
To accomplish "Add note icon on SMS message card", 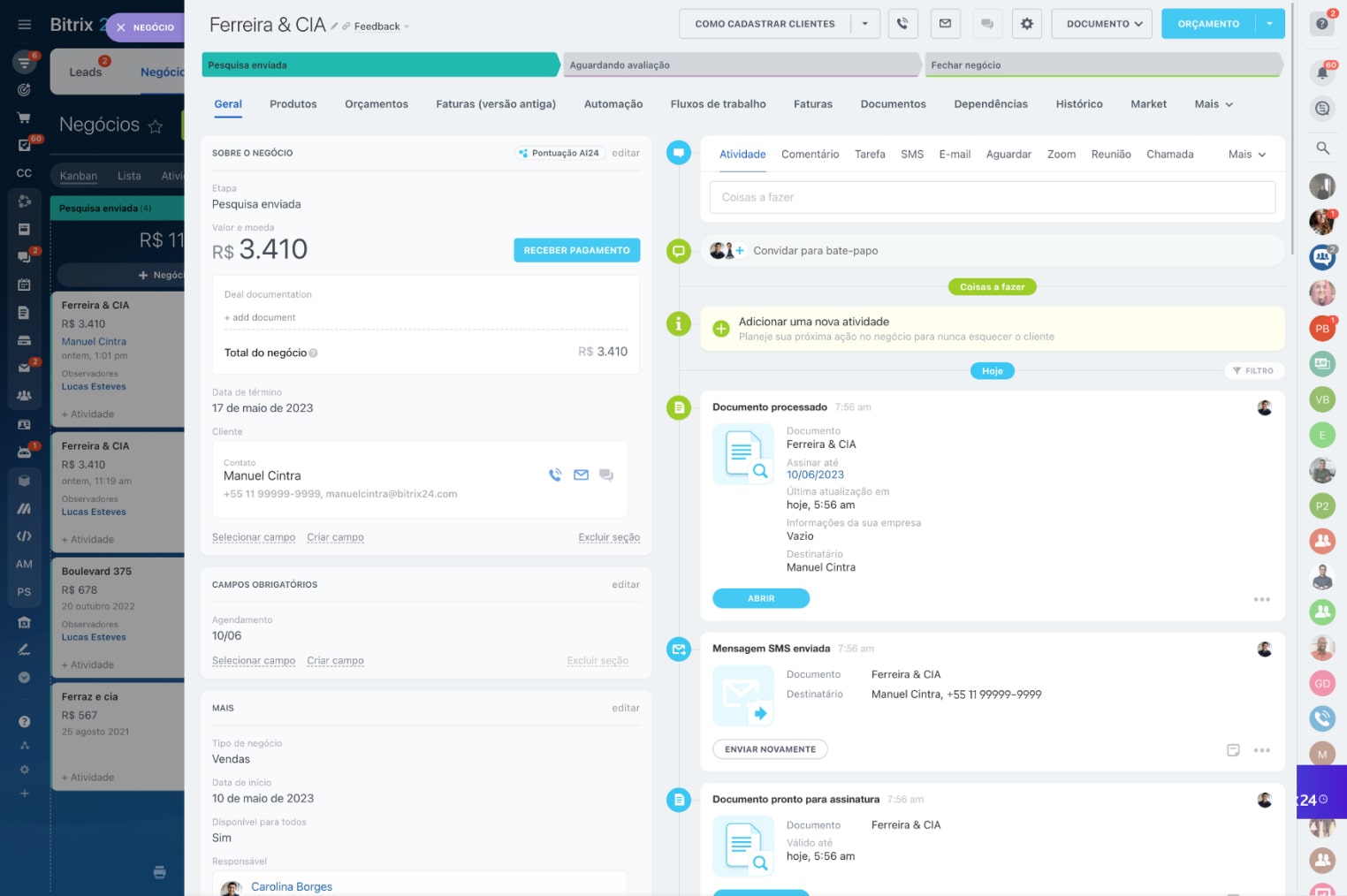I will click(1233, 750).
